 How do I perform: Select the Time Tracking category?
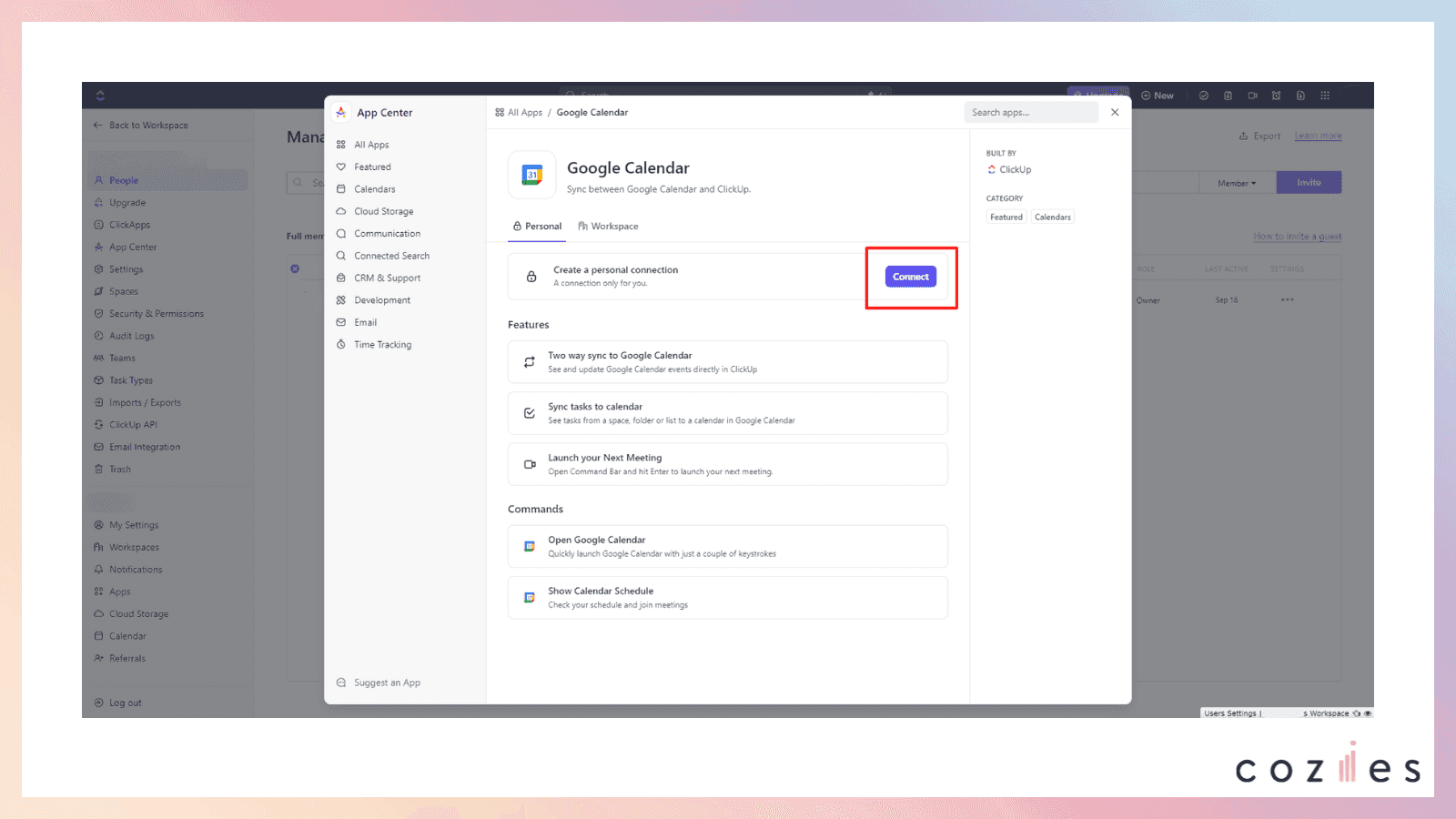click(x=382, y=345)
